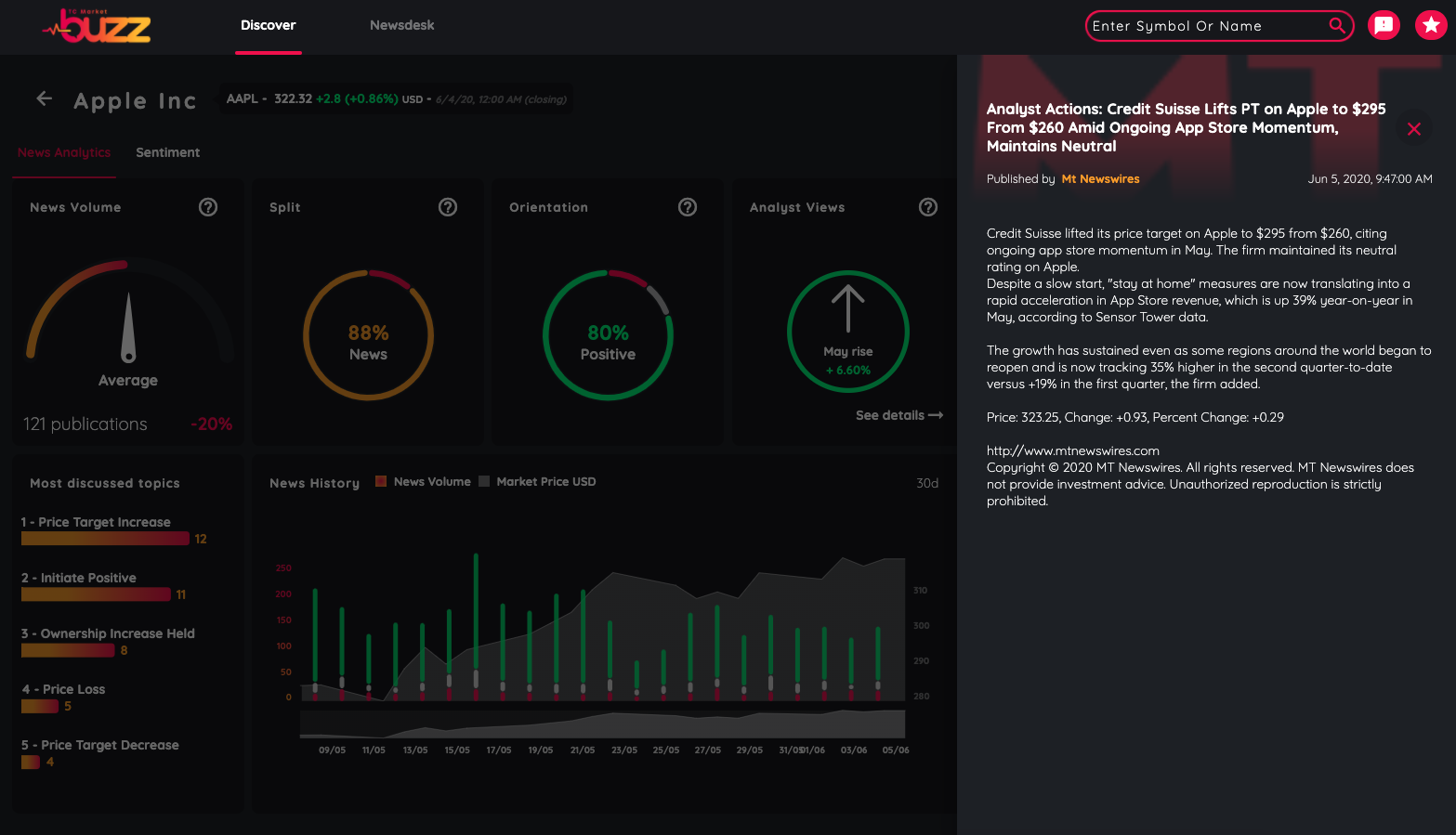This screenshot has height=835, width=1456.
Task: Open the 30d period selector
Action: (x=926, y=483)
